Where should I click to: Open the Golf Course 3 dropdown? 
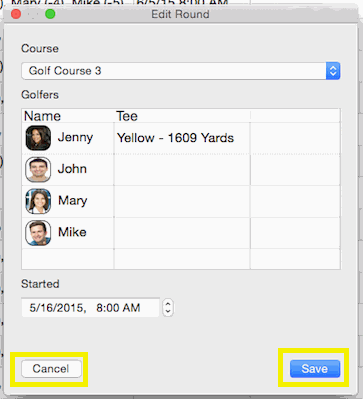[181, 71]
